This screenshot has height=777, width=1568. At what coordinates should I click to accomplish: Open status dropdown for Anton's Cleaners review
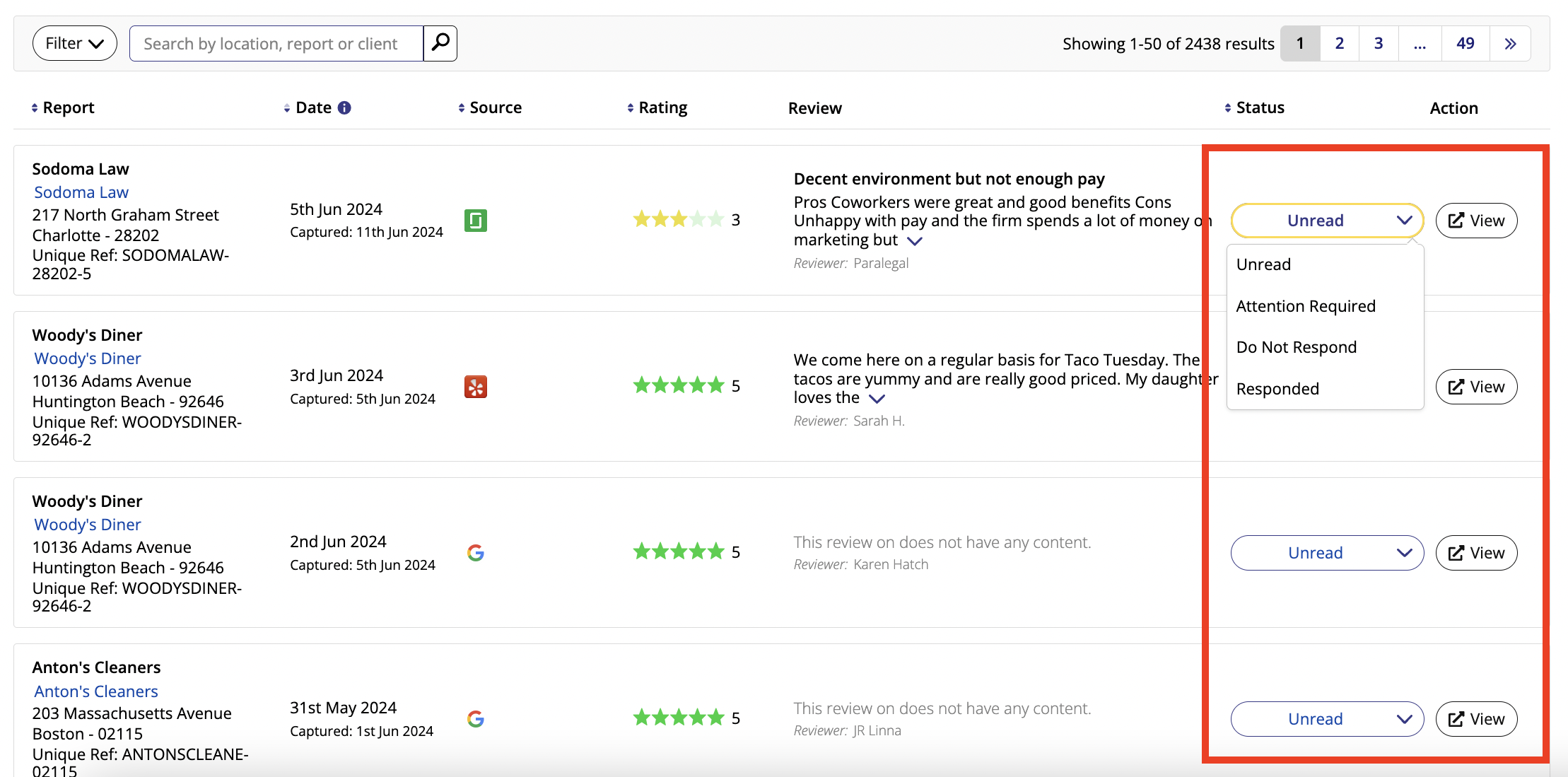point(1327,719)
